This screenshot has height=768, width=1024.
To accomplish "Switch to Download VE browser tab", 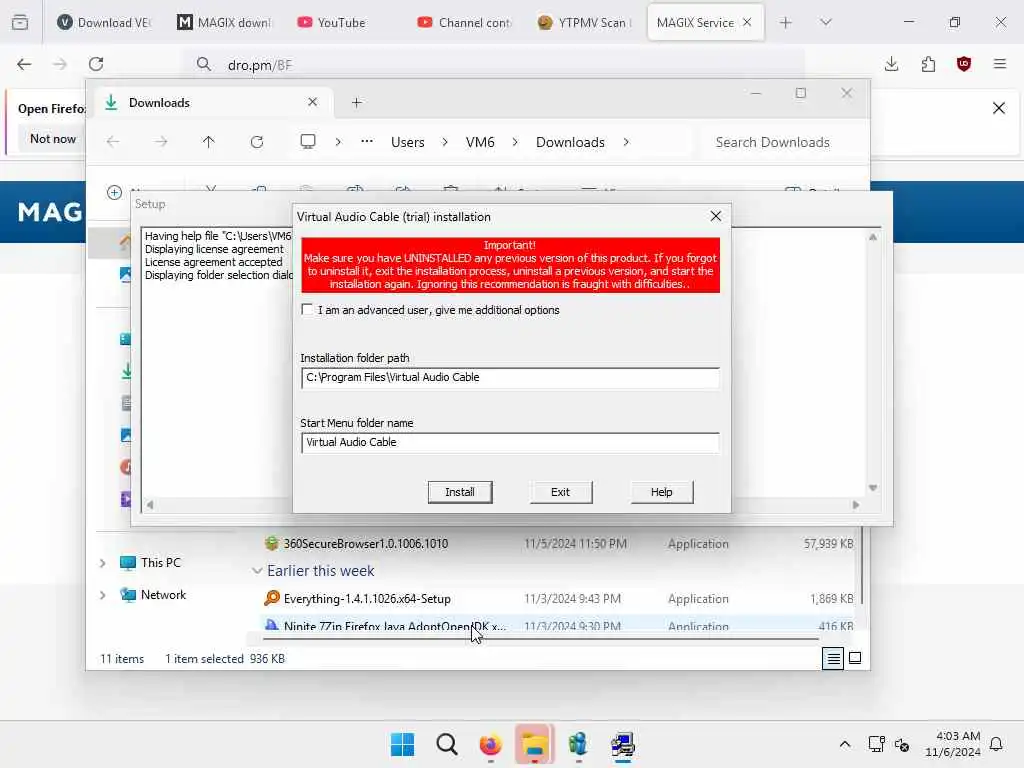I will pyautogui.click(x=104, y=22).
